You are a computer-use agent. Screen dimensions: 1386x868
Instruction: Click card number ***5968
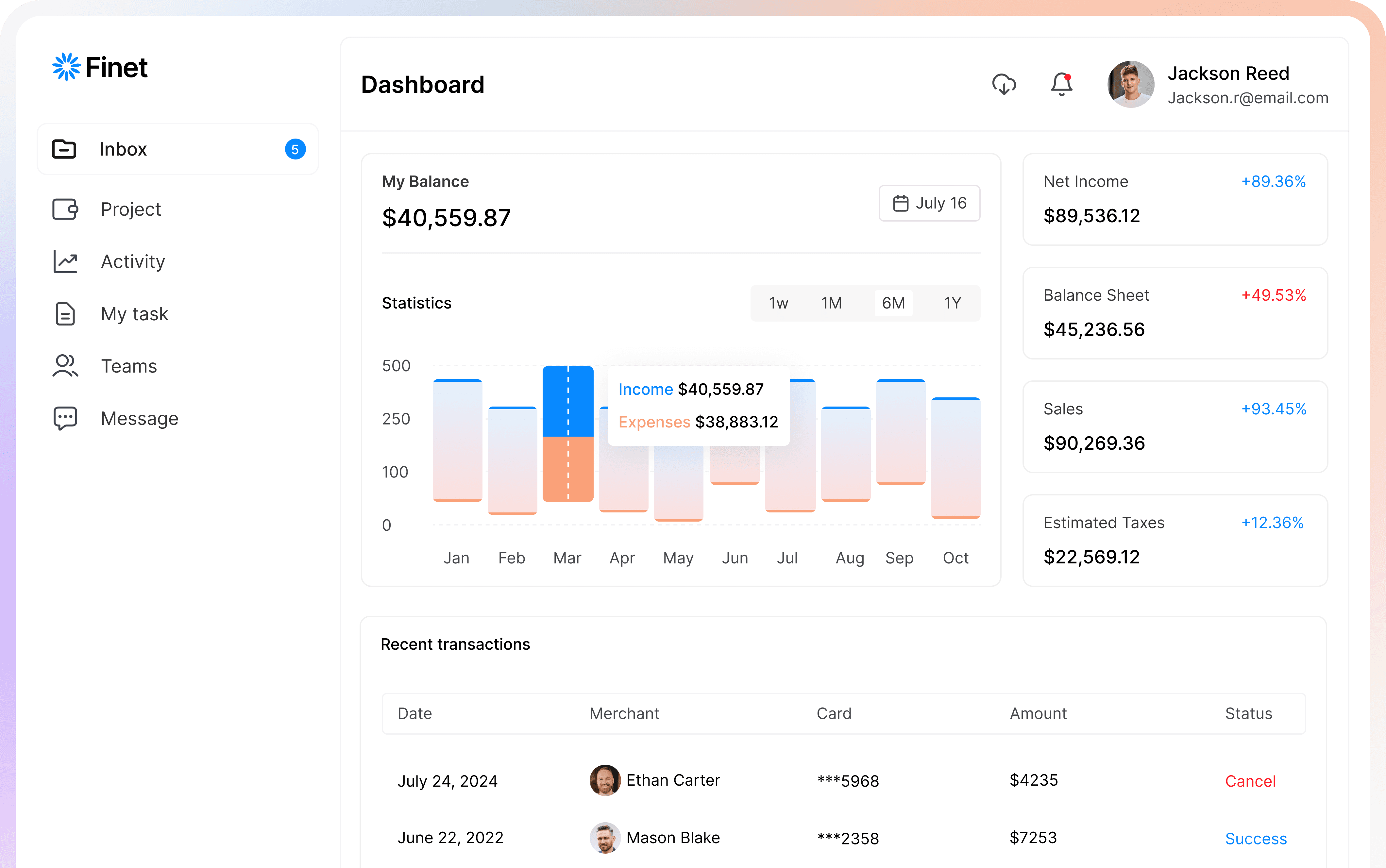pyautogui.click(x=848, y=781)
